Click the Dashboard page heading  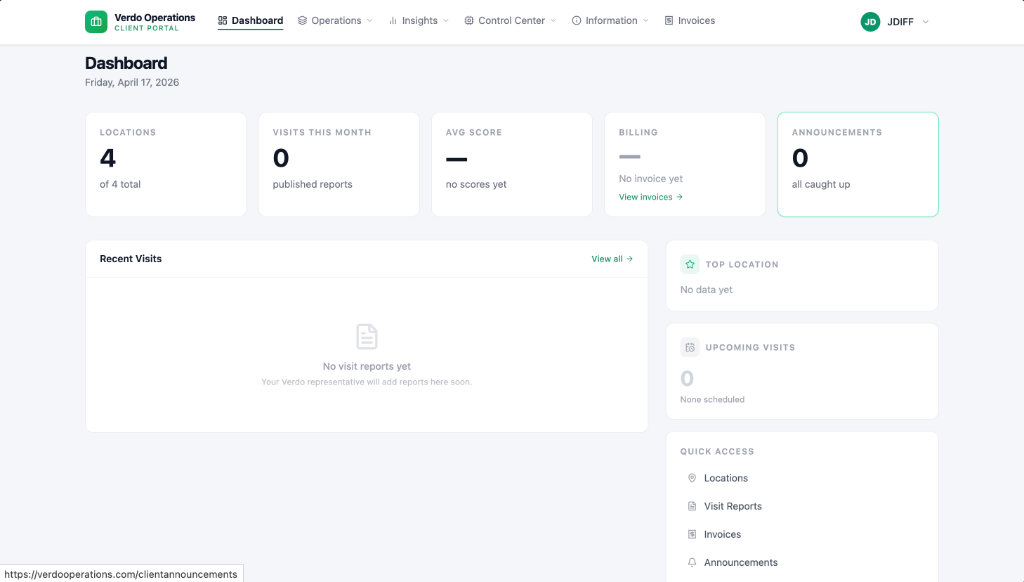point(126,63)
